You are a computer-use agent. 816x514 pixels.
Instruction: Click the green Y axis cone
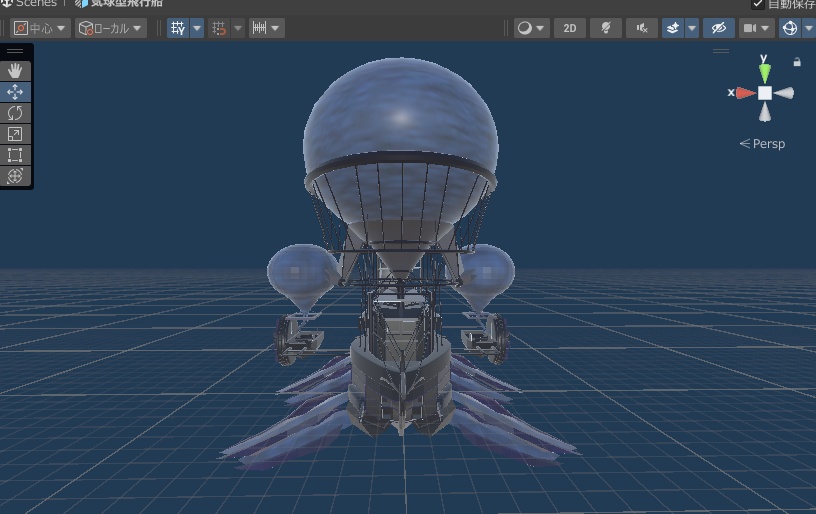(764, 73)
